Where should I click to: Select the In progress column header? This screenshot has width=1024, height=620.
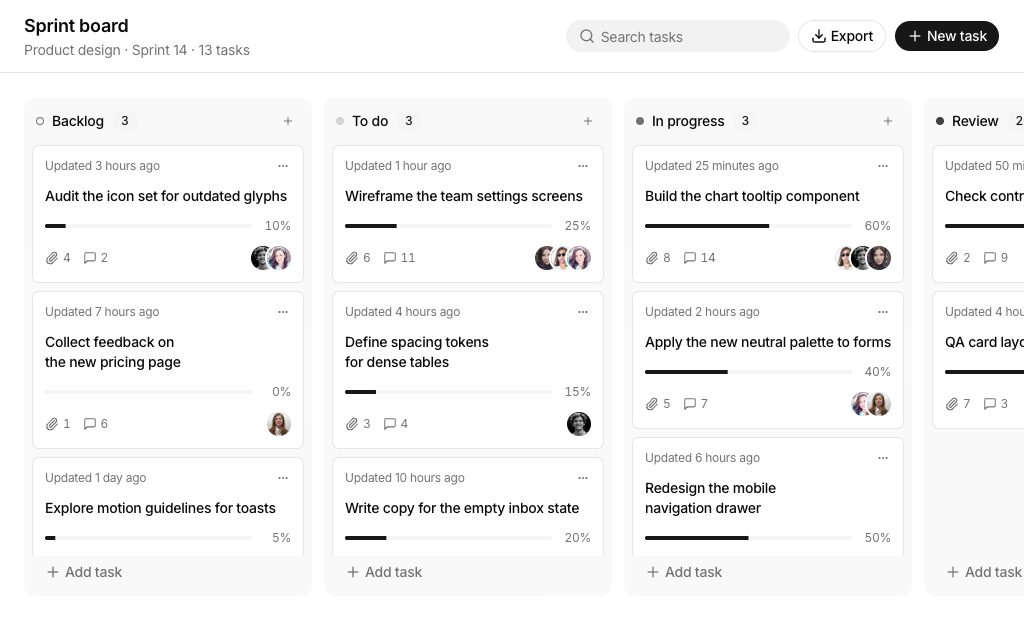(x=688, y=122)
